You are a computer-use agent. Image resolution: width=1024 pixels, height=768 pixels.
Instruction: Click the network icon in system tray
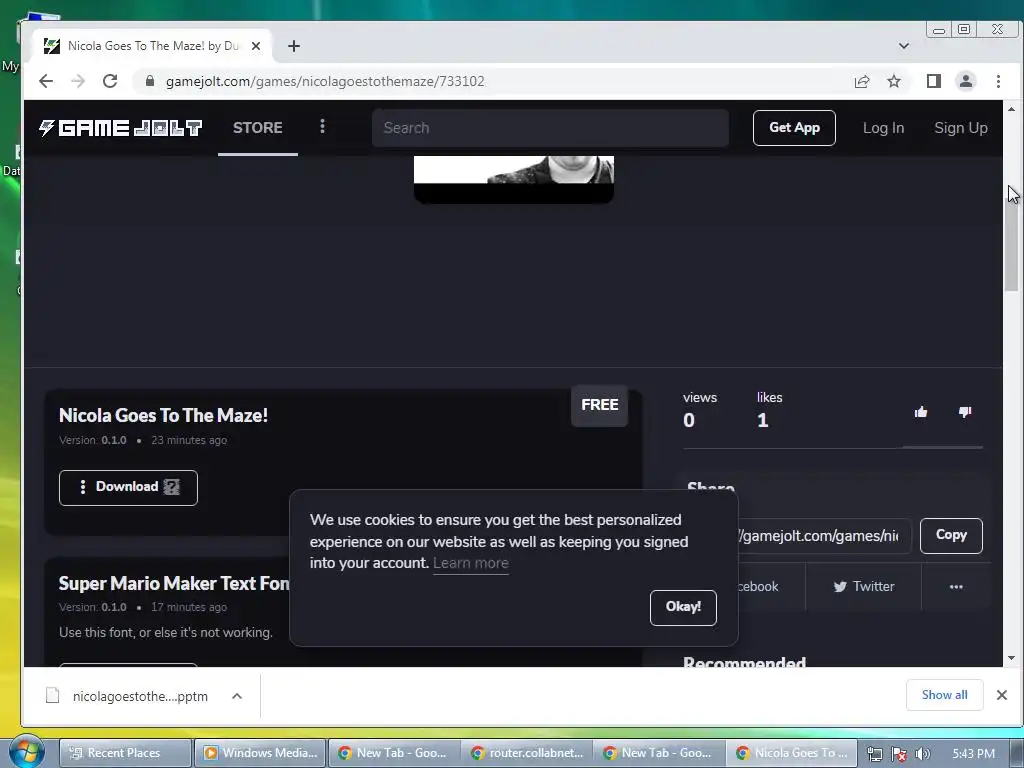pos(874,754)
